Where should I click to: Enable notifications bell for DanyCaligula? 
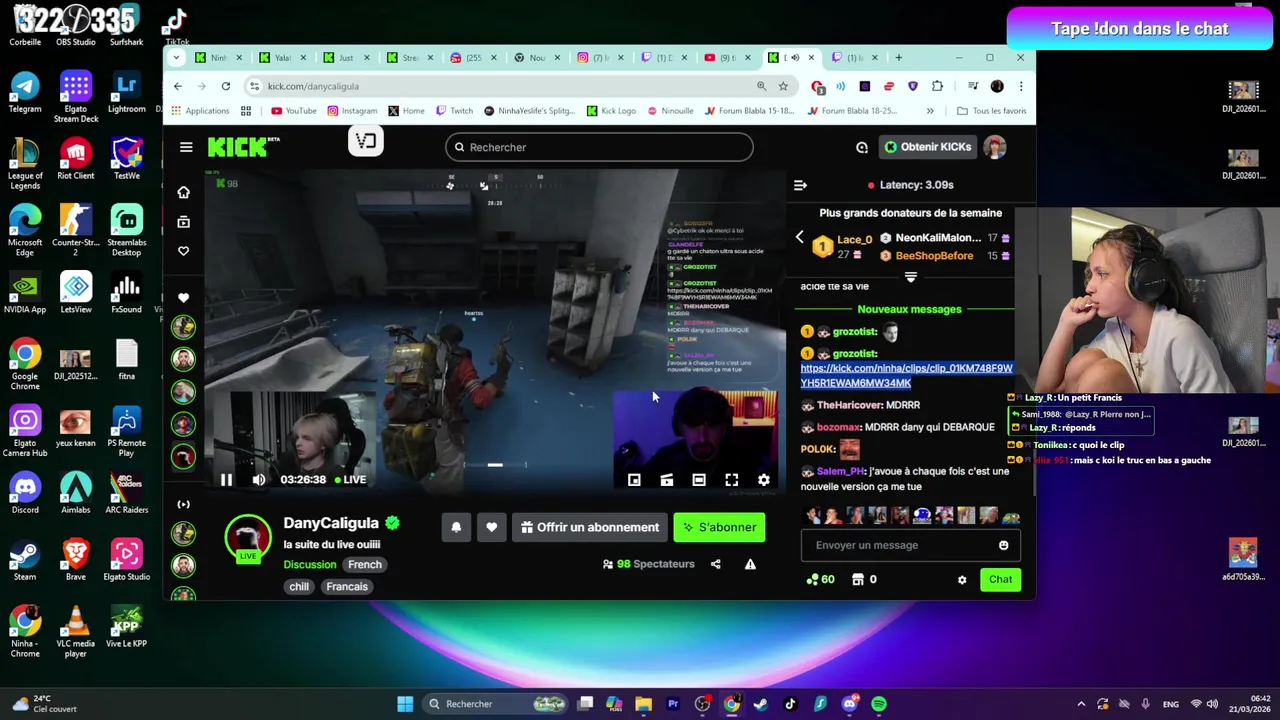pyautogui.click(x=456, y=527)
